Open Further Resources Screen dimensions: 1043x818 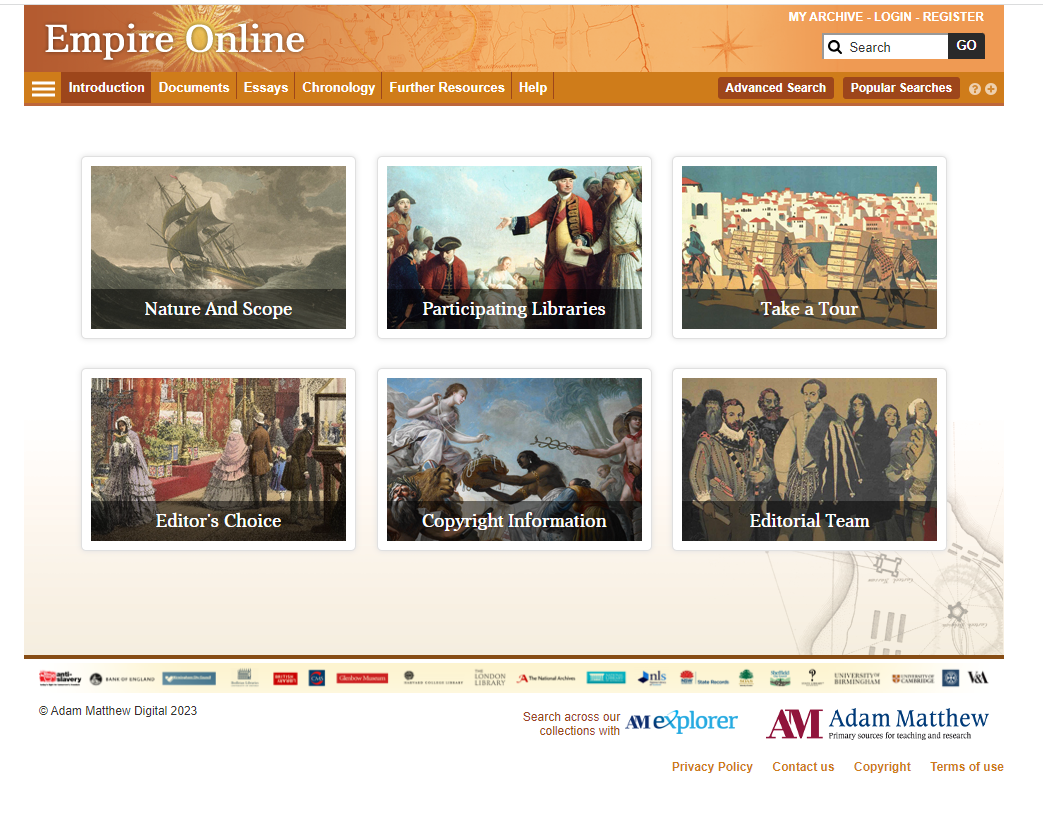click(446, 88)
